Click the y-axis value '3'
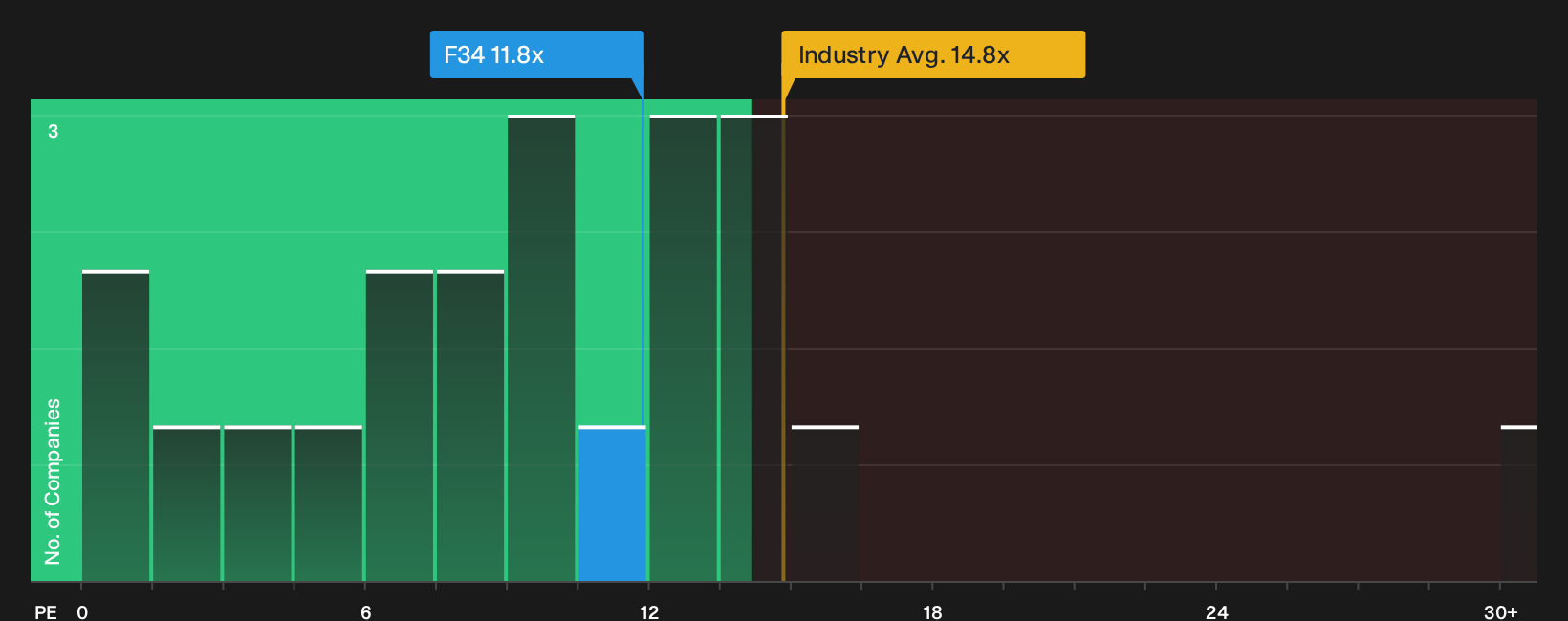Screen dimensions: 1568x621 [54, 131]
